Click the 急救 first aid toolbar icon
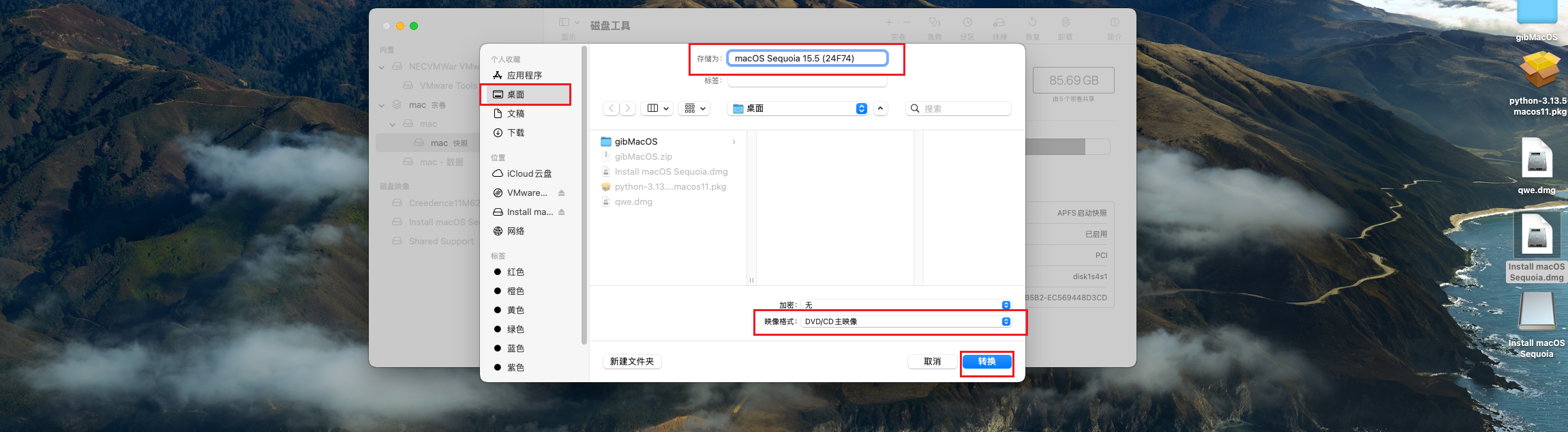Viewport: 1568px width, 432px height. 935,23
